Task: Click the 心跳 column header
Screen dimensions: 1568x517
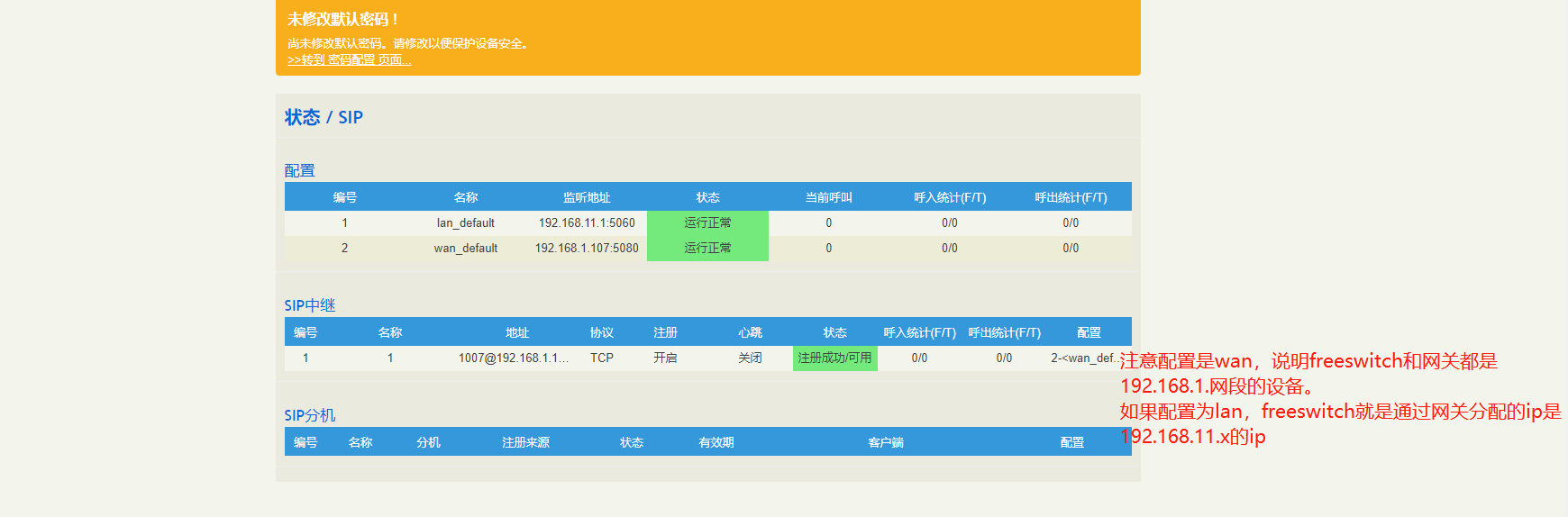Action: click(750, 332)
